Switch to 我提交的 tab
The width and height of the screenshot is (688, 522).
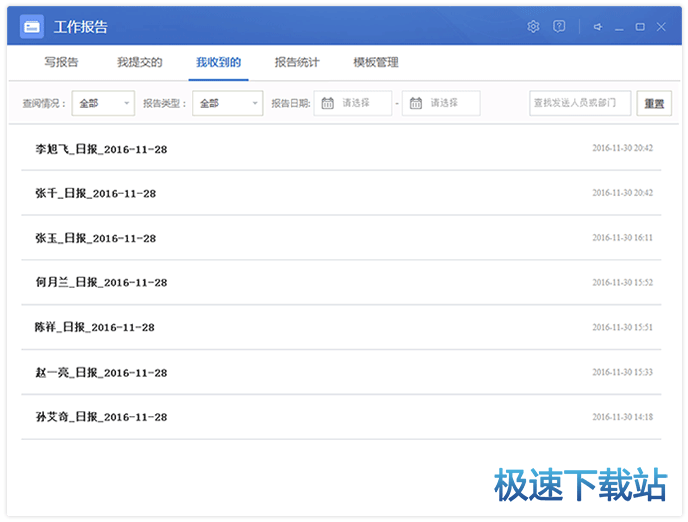[x=140, y=62]
